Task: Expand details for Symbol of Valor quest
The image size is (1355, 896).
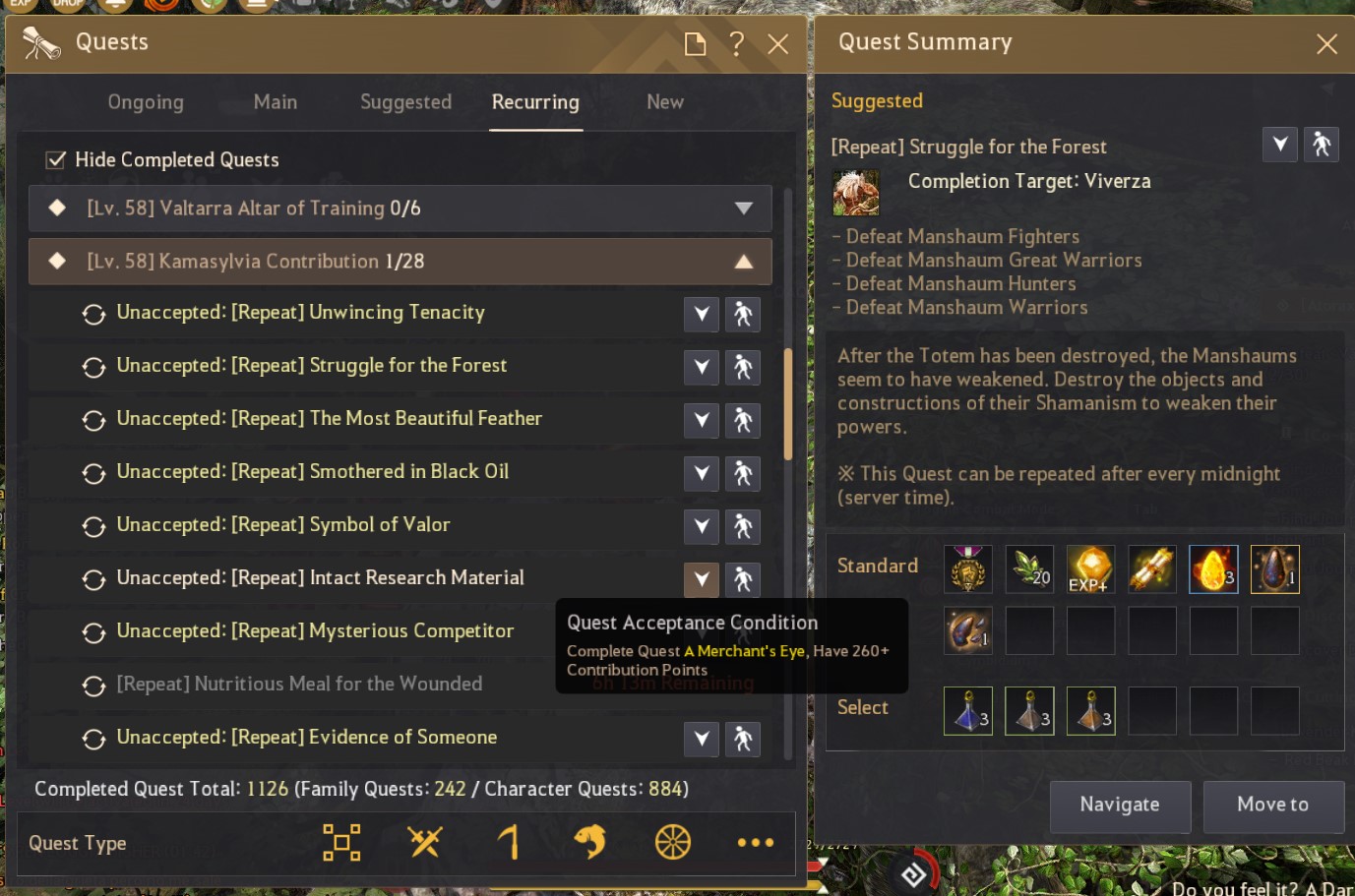Action: (x=702, y=527)
